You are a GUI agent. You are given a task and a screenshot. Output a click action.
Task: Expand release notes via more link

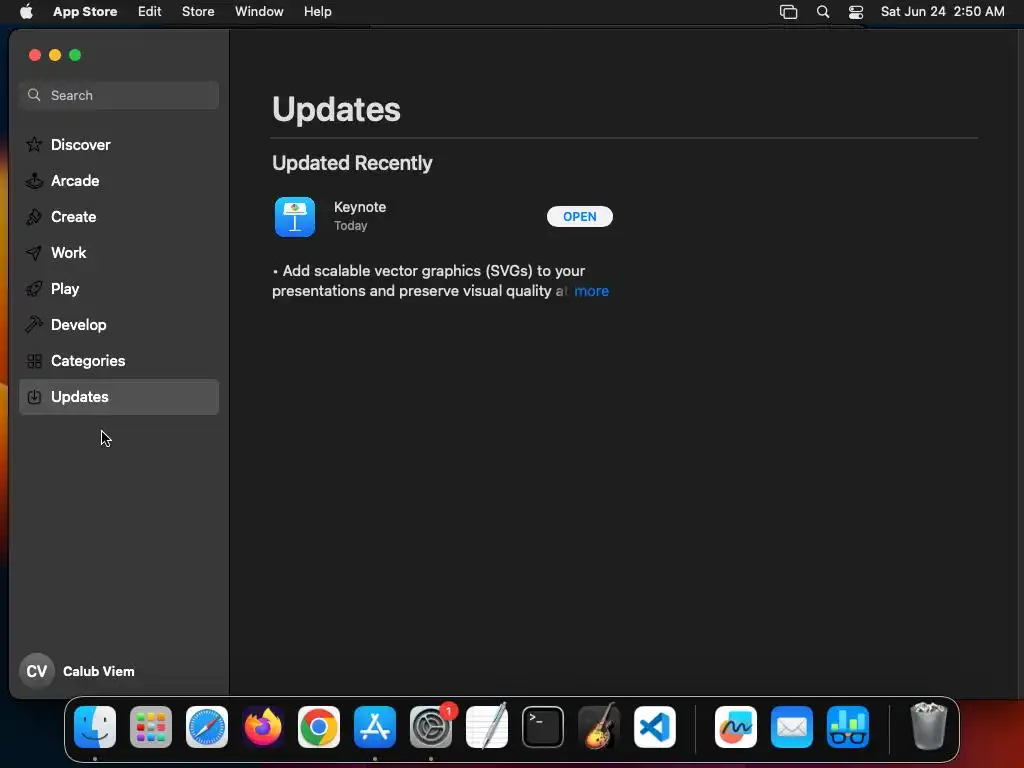click(x=592, y=291)
